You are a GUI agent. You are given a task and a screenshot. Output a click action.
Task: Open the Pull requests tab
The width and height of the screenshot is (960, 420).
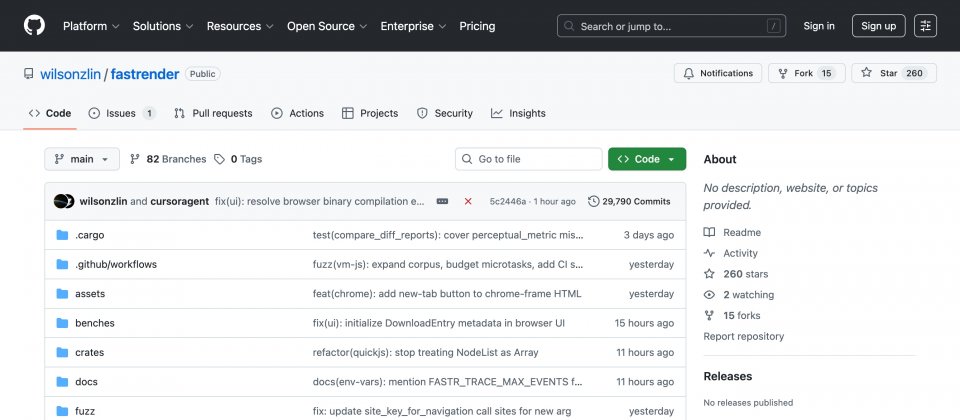click(x=213, y=113)
